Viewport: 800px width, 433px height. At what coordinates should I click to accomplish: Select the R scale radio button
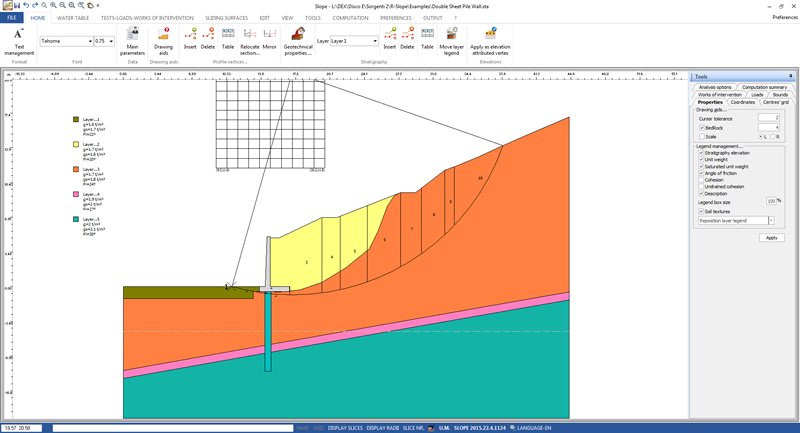pyautogui.click(x=773, y=137)
